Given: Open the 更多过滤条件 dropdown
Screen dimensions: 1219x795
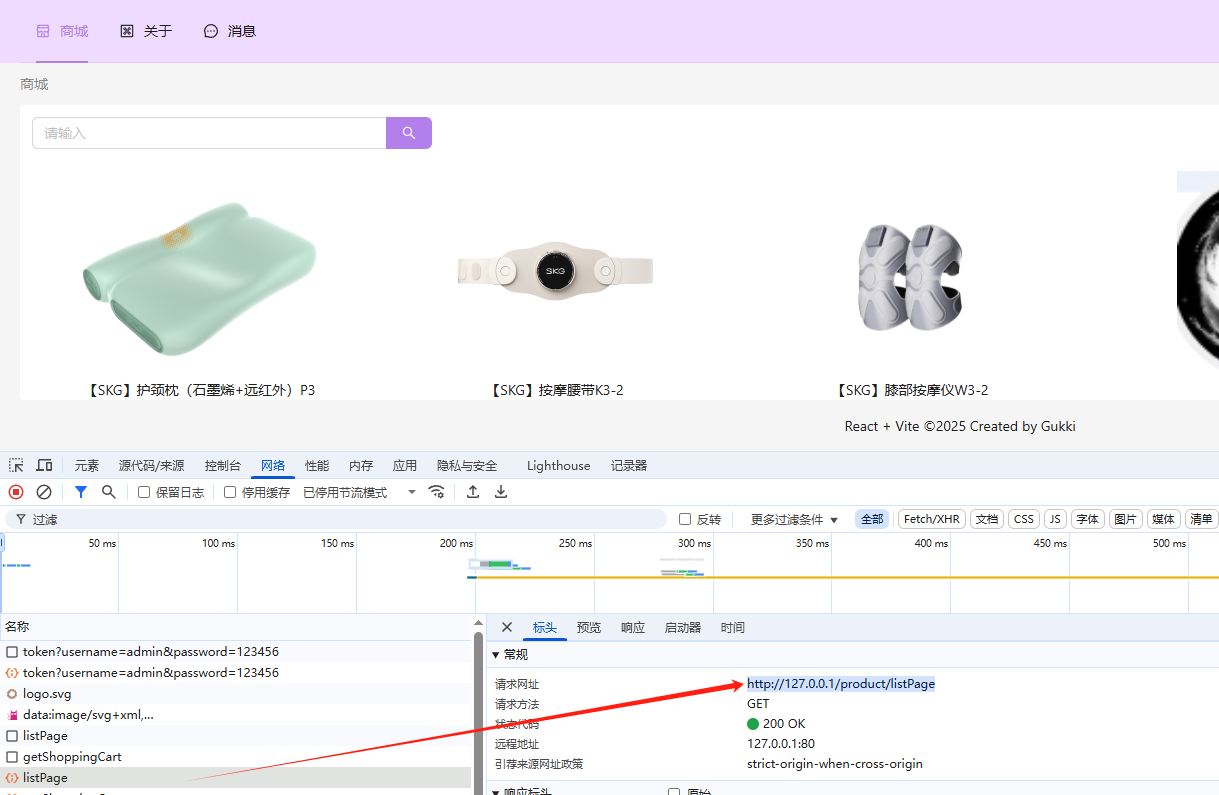Looking at the screenshot, I should click(794, 519).
